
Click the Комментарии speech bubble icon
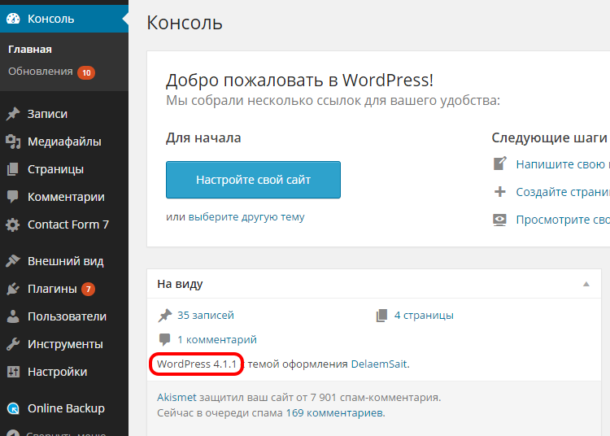point(13,197)
